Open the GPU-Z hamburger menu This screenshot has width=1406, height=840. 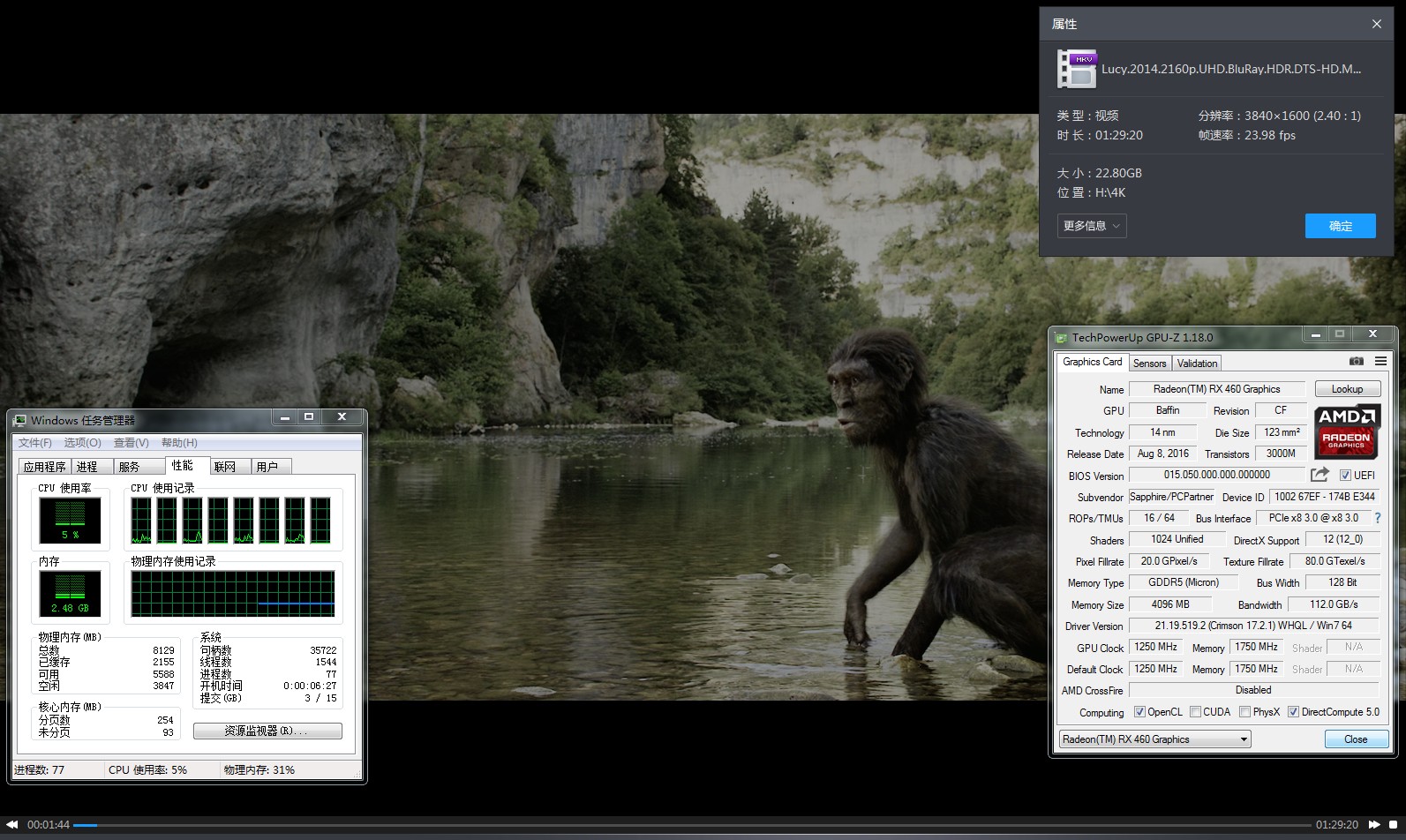click(1380, 362)
